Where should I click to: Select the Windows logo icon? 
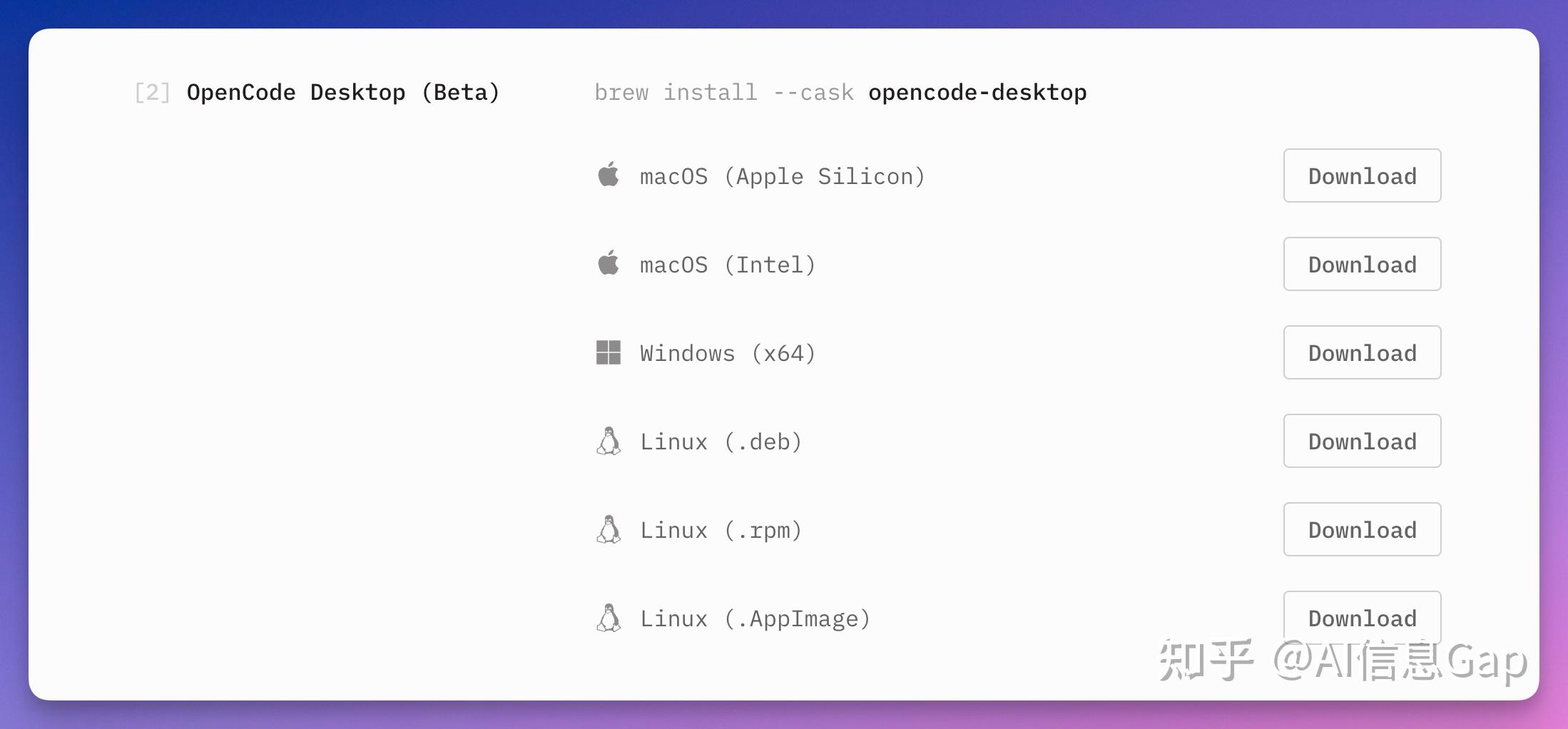click(x=609, y=352)
